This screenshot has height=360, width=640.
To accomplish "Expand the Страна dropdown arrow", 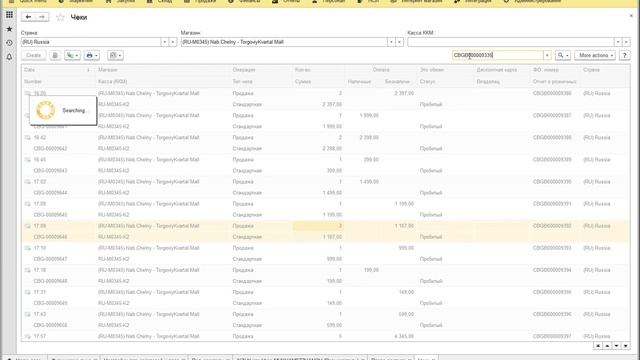I will (164, 42).
